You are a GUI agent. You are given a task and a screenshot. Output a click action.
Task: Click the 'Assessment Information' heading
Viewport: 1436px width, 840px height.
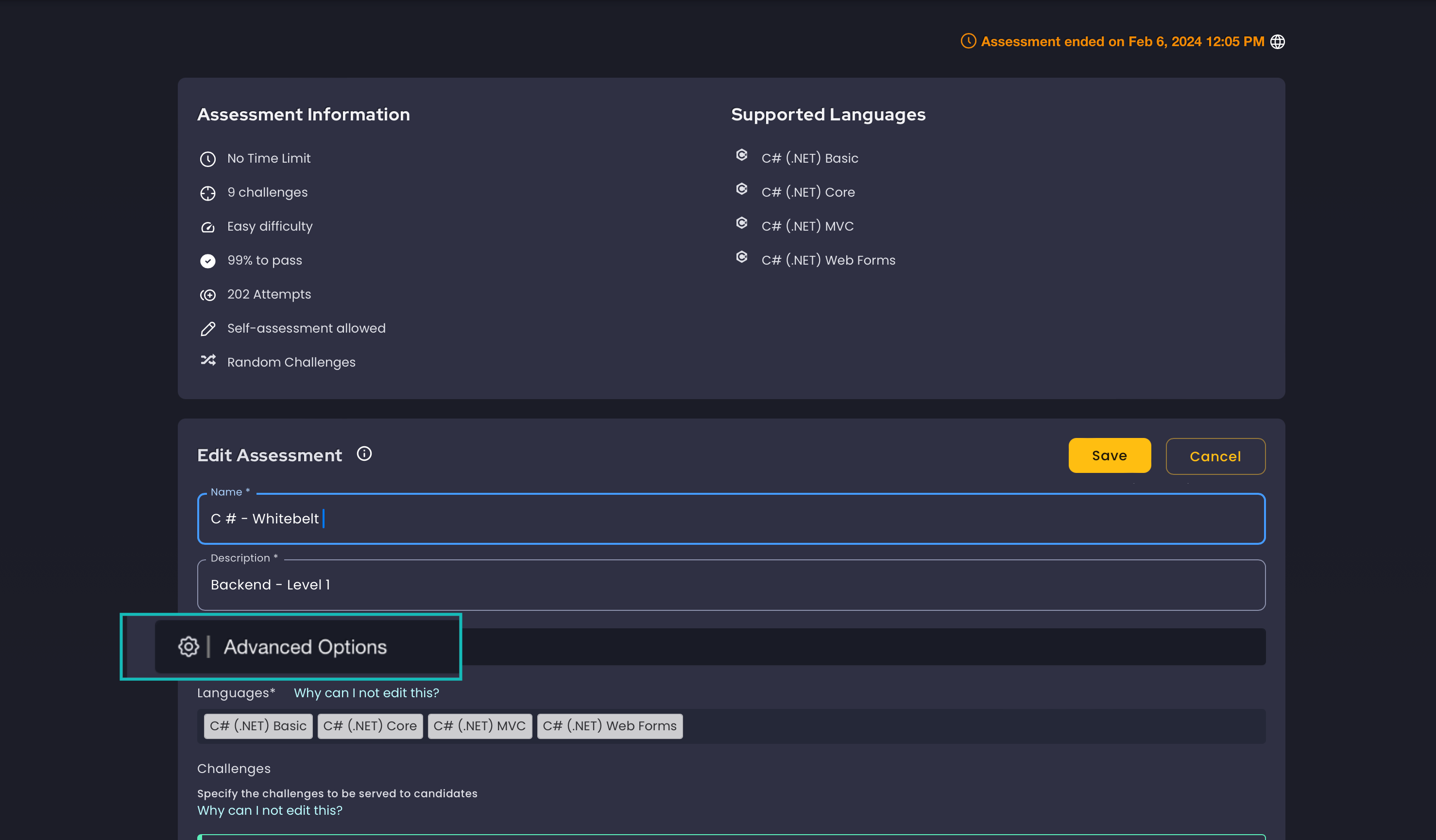[304, 115]
